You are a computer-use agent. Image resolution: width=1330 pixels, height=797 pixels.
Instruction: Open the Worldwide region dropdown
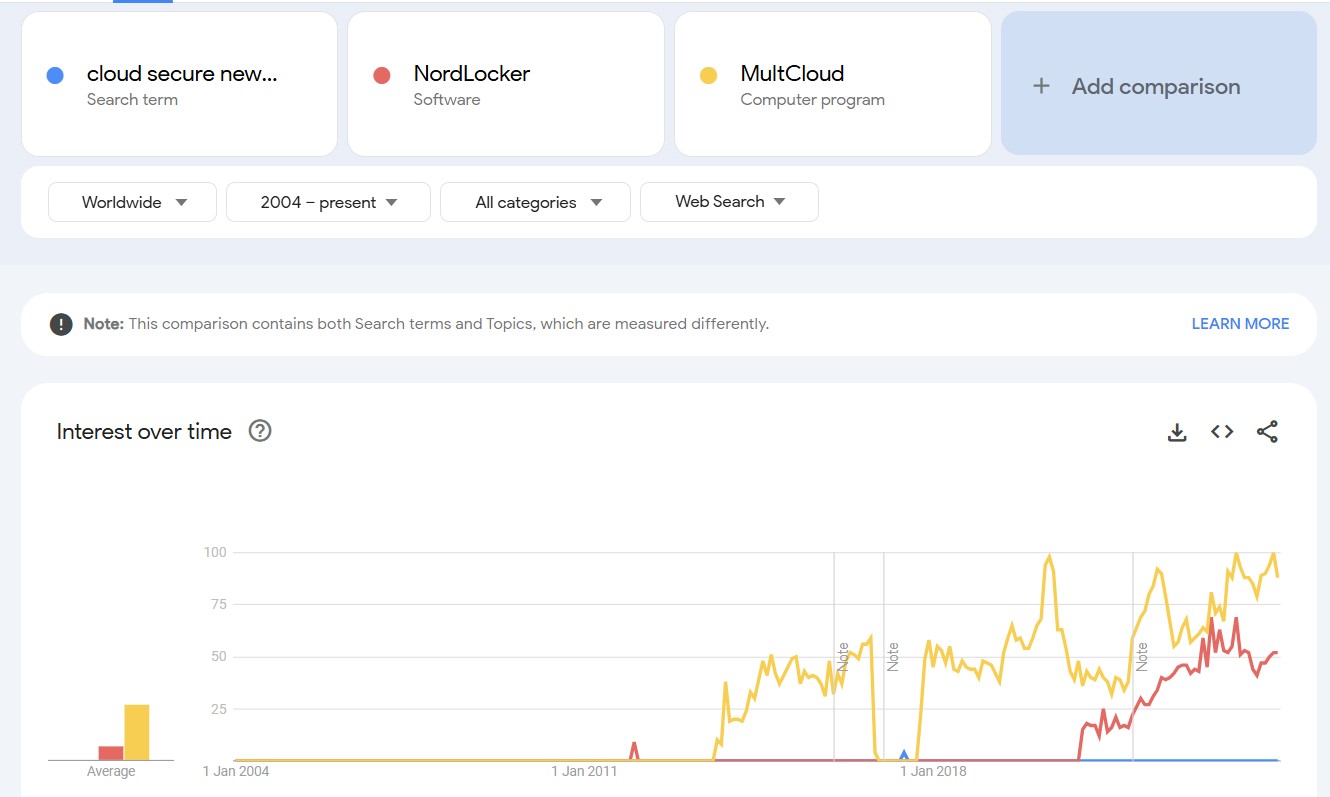click(132, 202)
